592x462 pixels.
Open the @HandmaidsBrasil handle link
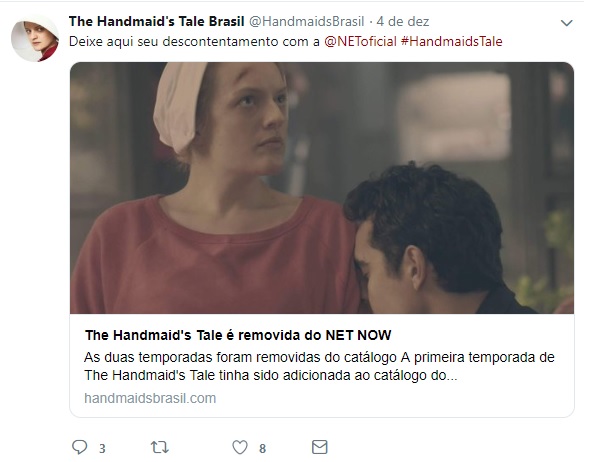tap(307, 22)
